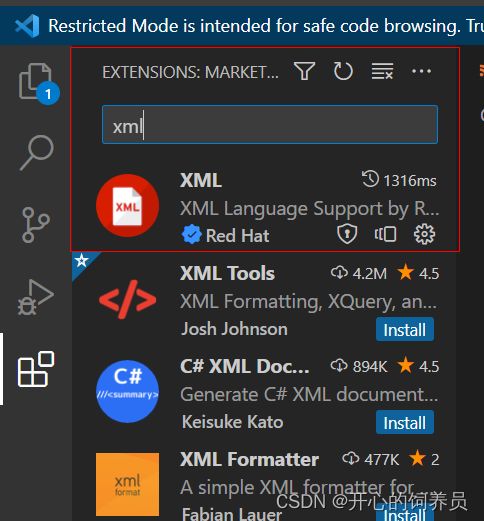This screenshot has height=521, width=484.
Task: Click the xml search input field
Action: pos(270,125)
